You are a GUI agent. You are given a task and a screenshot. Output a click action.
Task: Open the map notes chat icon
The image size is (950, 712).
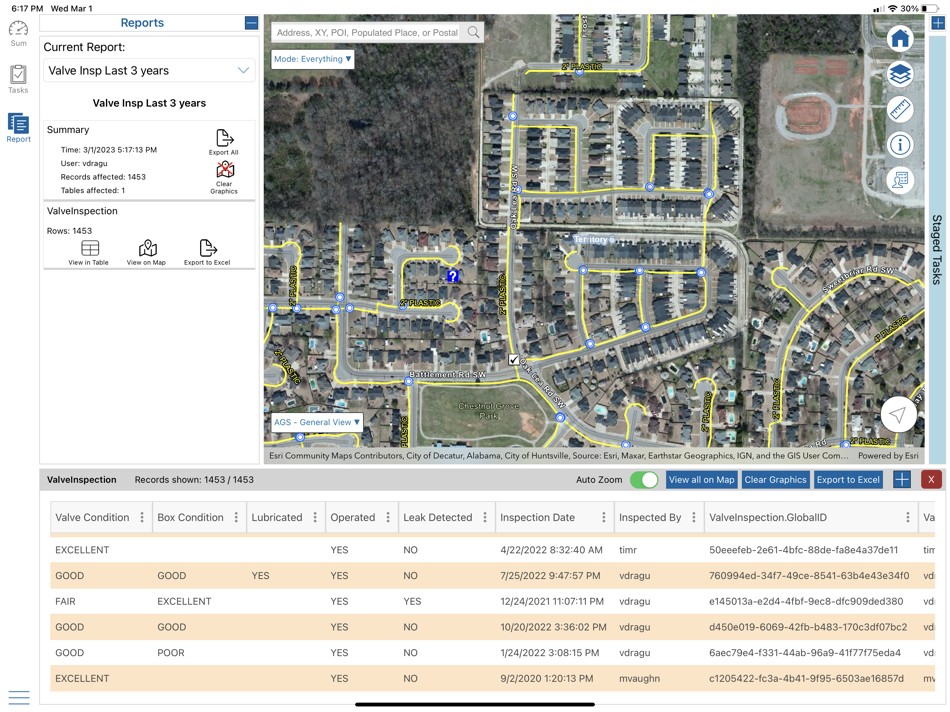coord(900,180)
